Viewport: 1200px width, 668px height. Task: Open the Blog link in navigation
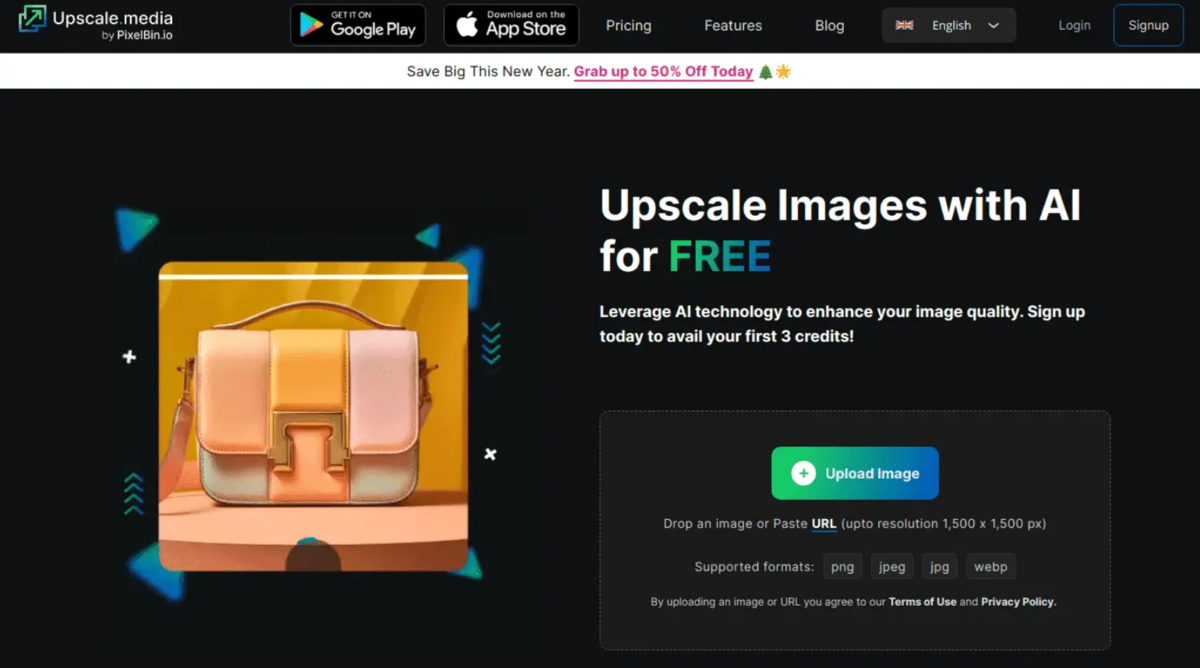point(829,26)
